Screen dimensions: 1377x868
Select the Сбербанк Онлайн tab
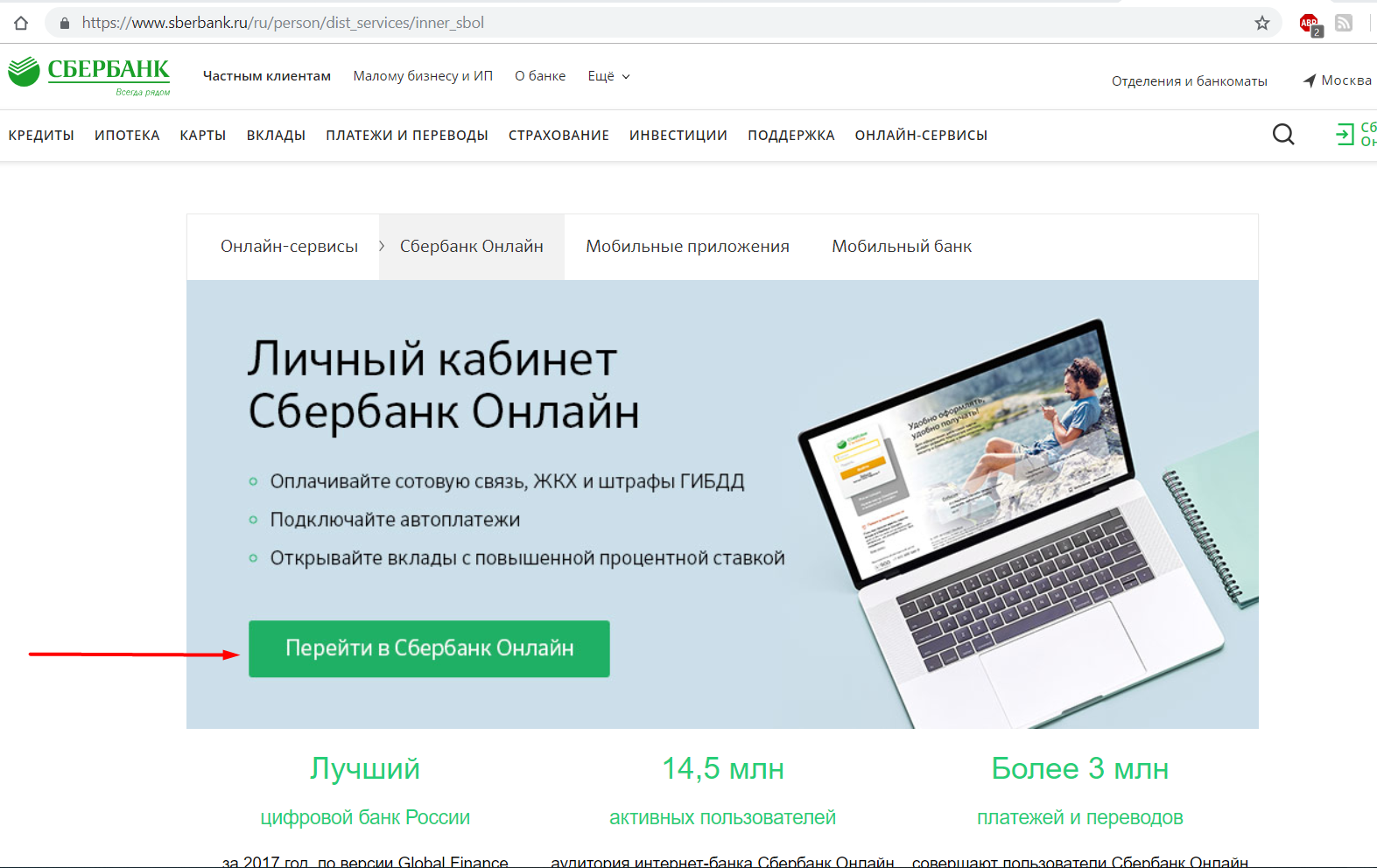pyautogui.click(x=471, y=247)
